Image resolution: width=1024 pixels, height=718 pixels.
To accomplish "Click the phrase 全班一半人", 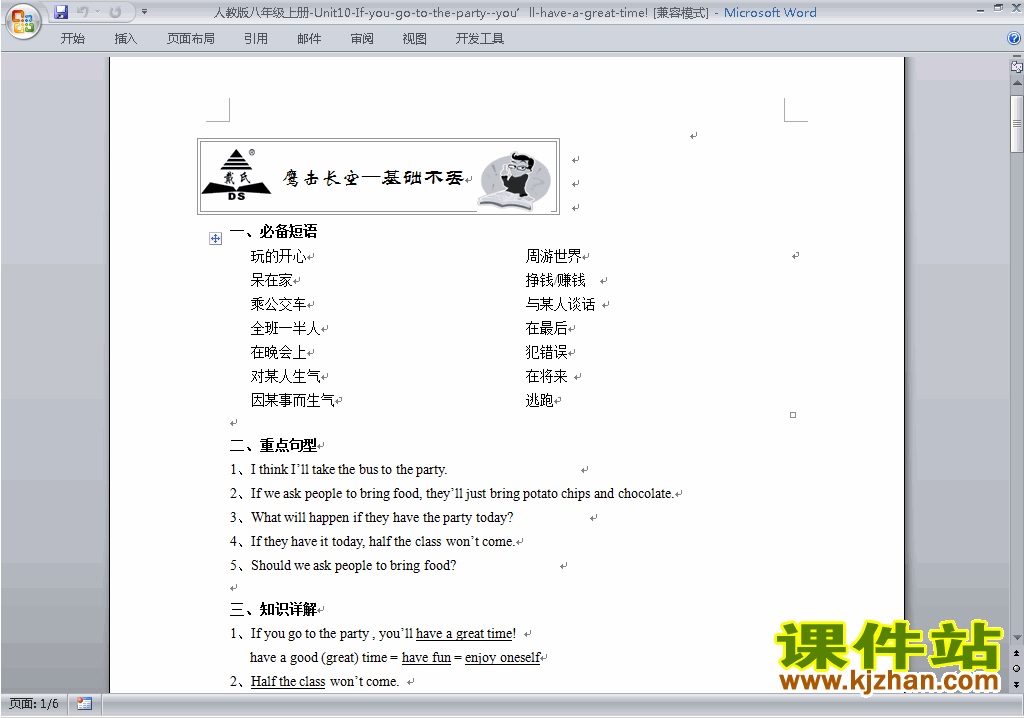I will [285, 328].
